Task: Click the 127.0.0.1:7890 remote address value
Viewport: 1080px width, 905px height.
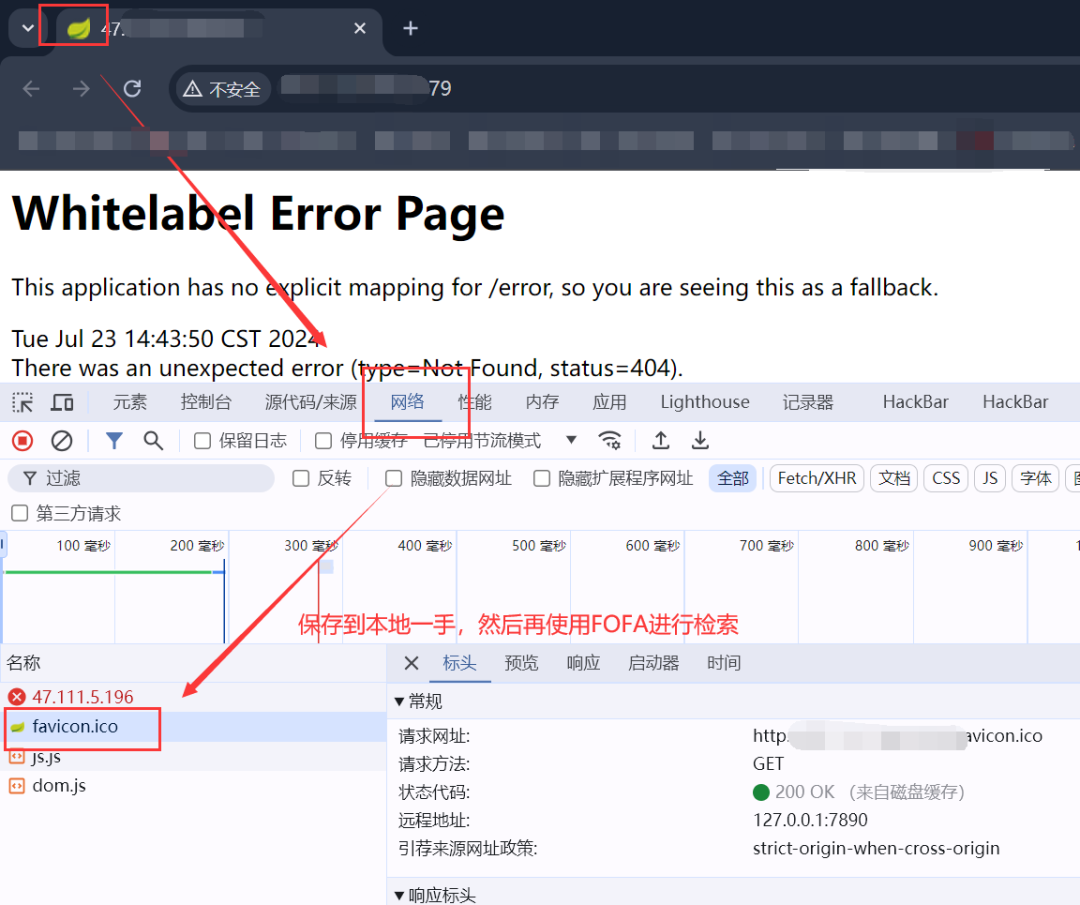Action: pyautogui.click(x=810, y=820)
